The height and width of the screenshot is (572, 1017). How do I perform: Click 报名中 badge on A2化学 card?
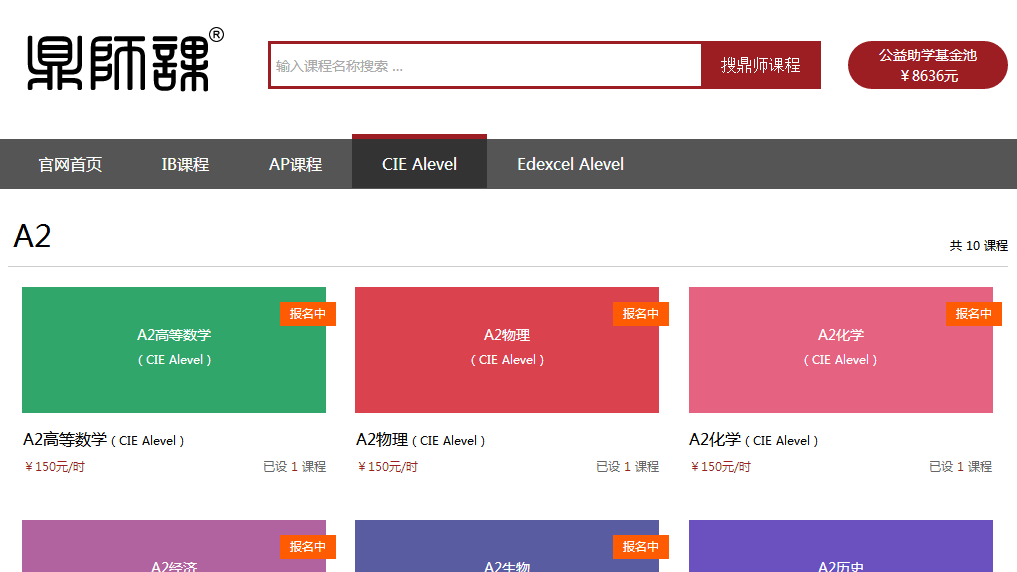pos(974,314)
